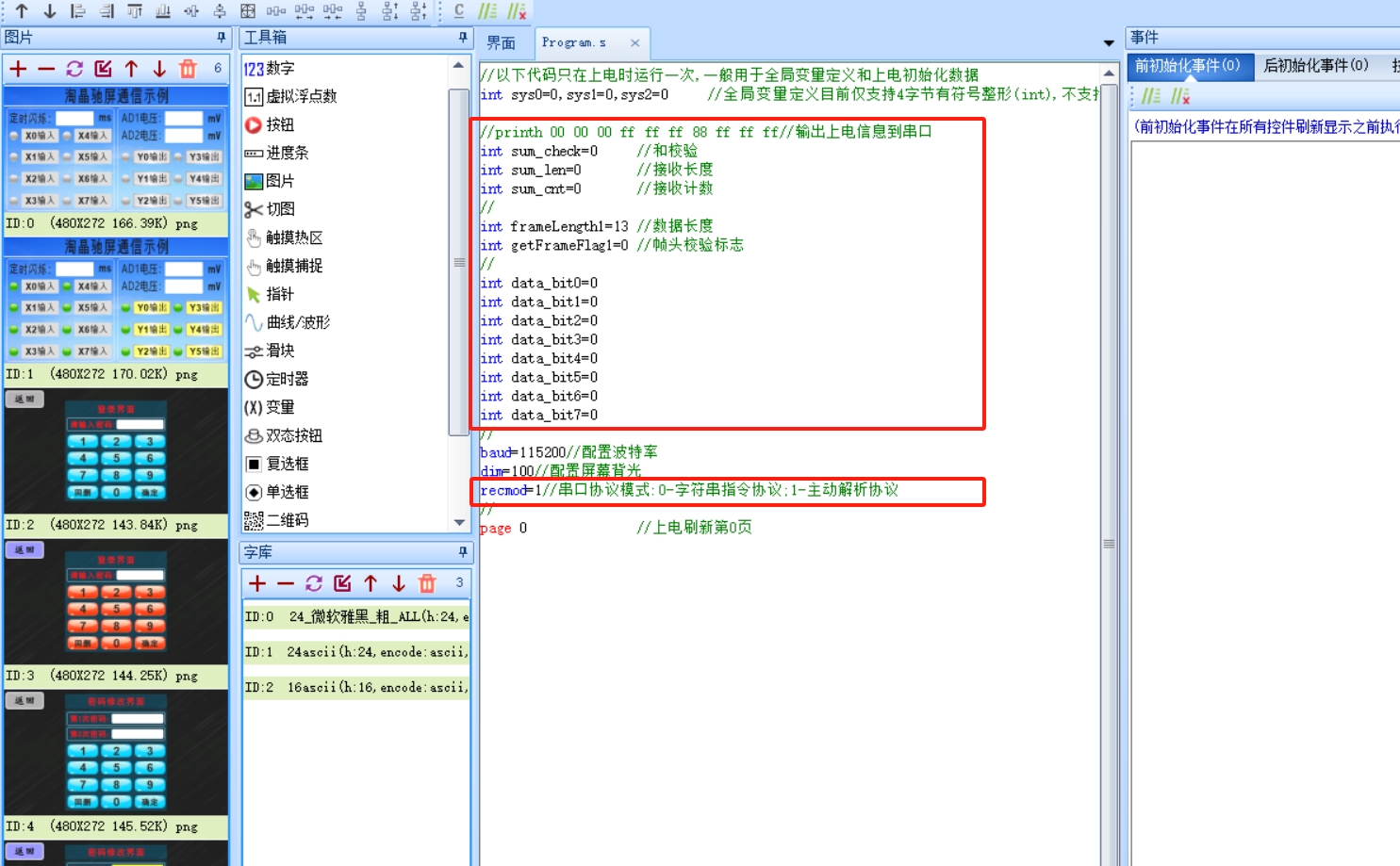Select the 虚拟浮点数 control in toolbox
This screenshot has width=1400, height=866.
290,96
